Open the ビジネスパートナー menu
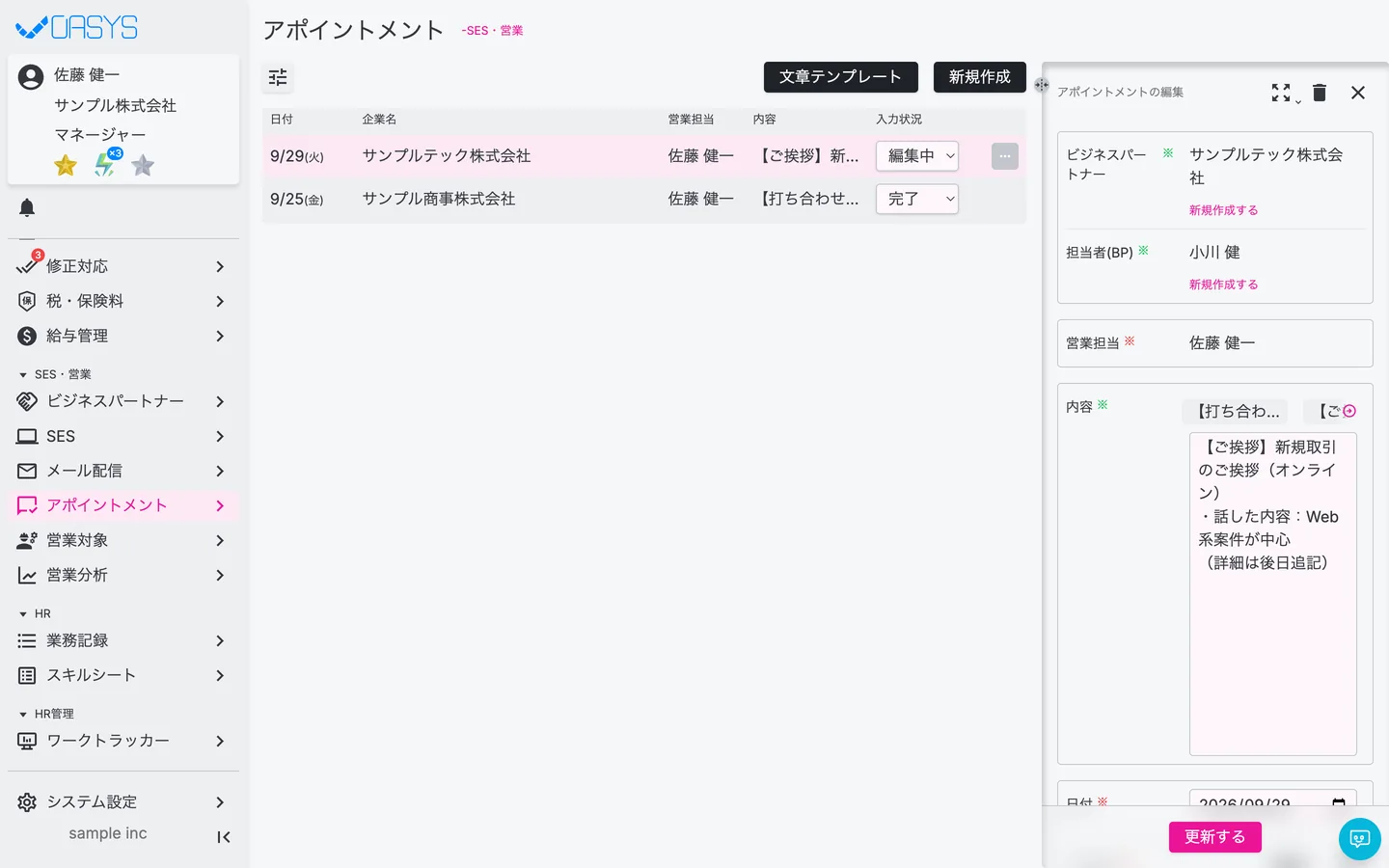 (x=123, y=401)
